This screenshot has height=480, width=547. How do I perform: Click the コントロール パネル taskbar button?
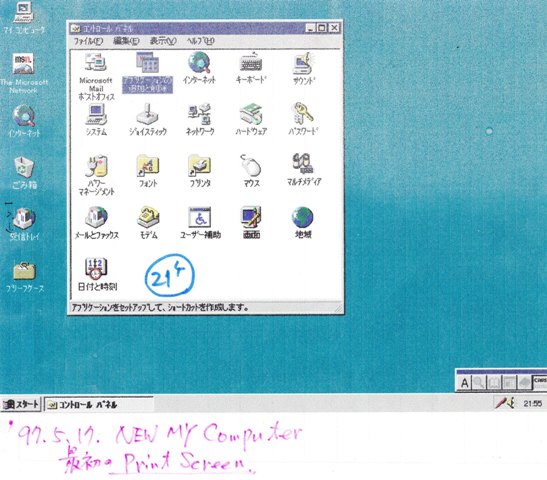pyautogui.click(x=98, y=405)
